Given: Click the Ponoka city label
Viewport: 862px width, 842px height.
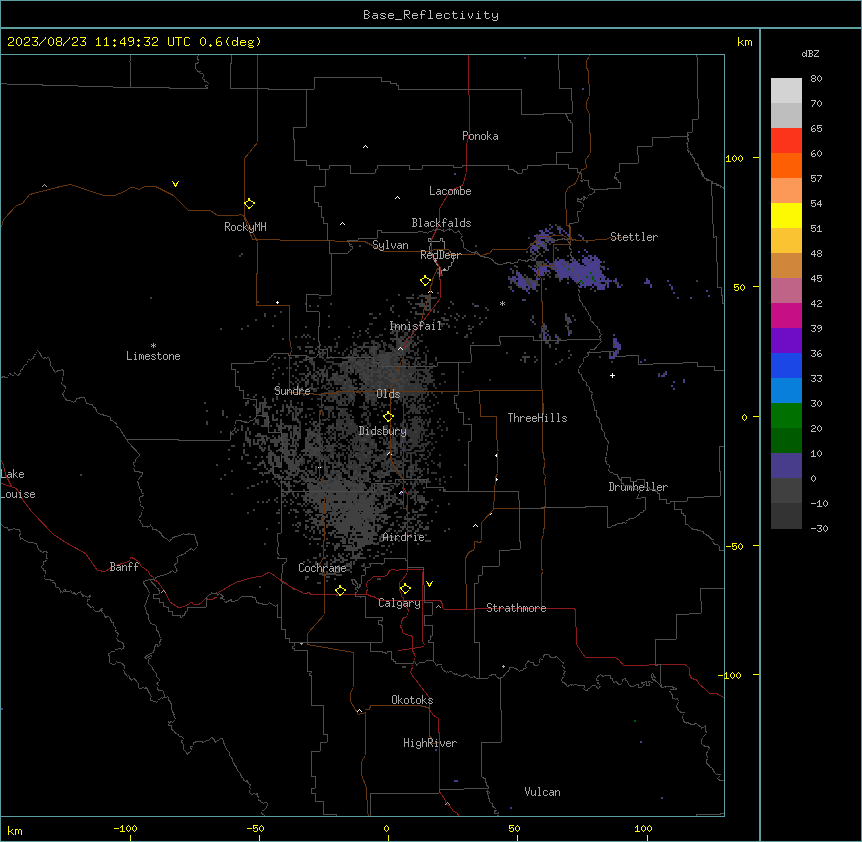Looking at the screenshot, I should click(480, 136).
